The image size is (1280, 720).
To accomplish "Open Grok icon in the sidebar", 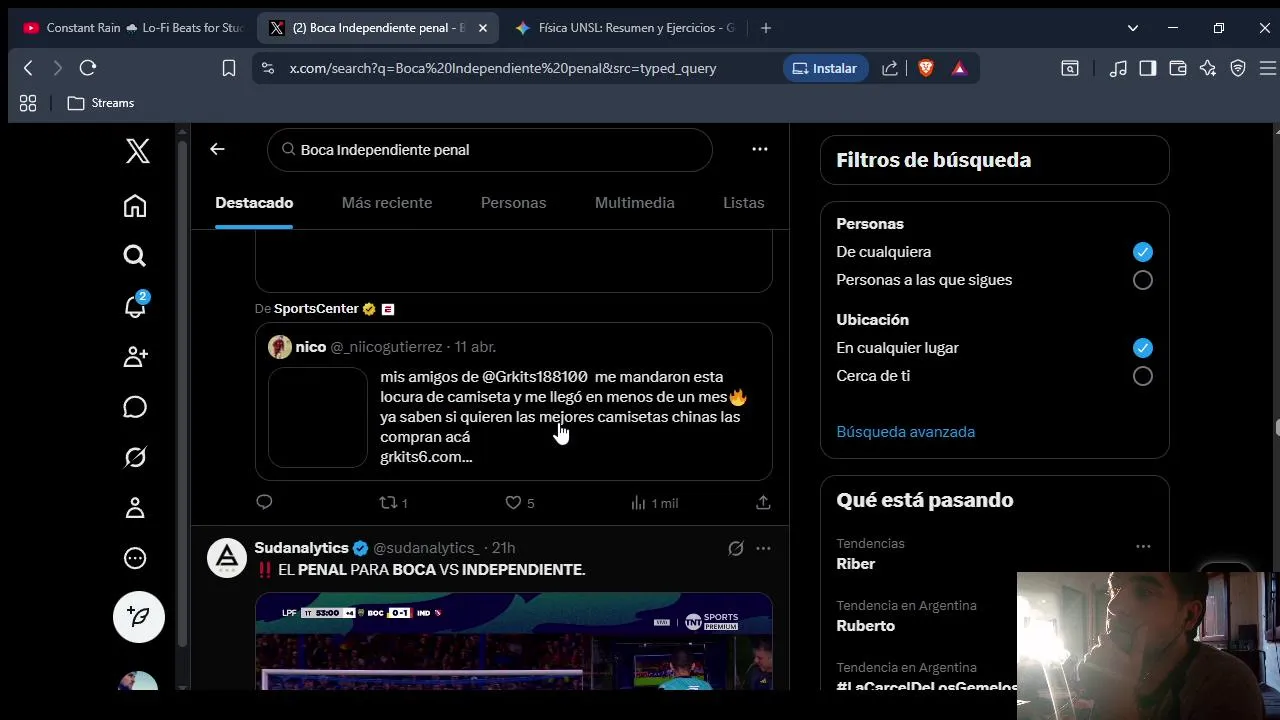I will (135, 457).
